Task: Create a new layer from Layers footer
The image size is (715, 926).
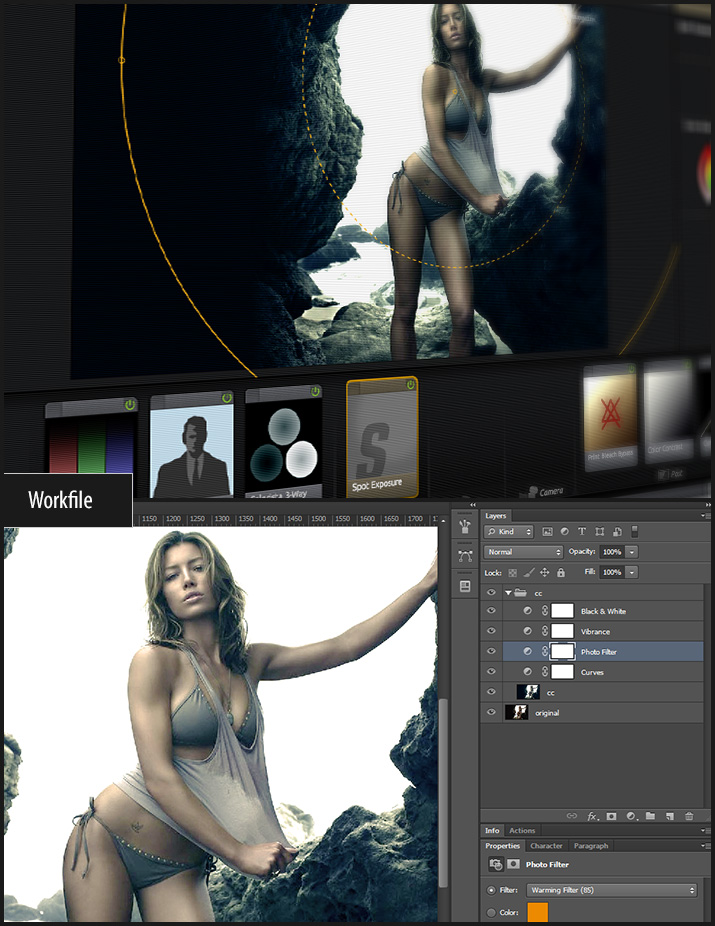Action: coord(669,816)
